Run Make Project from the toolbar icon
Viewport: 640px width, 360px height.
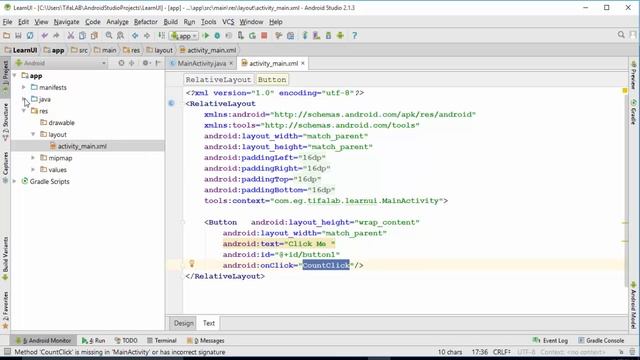pyautogui.click(x=162, y=36)
